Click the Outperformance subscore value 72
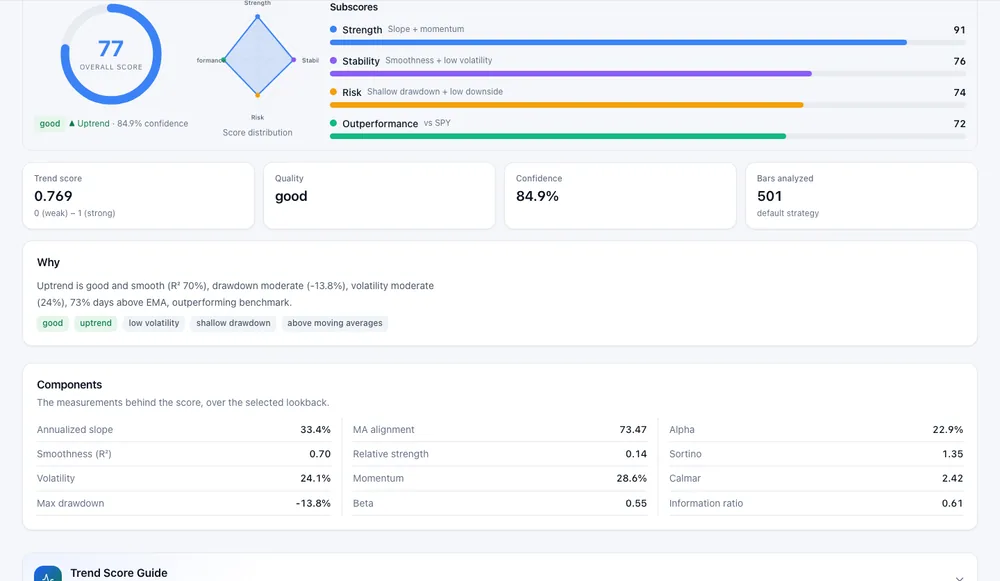 point(959,124)
